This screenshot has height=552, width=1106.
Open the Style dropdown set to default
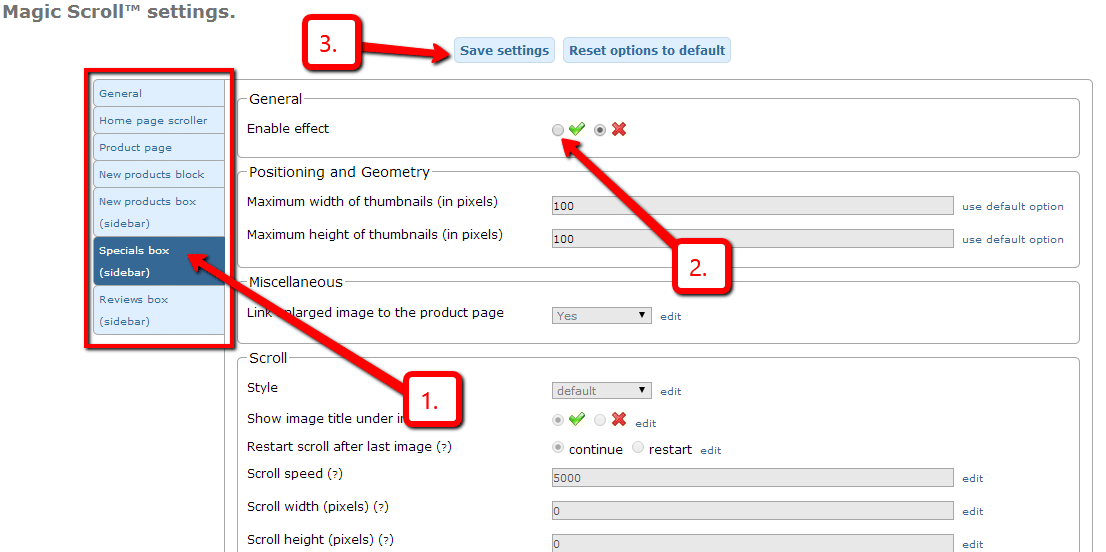tap(602, 391)
